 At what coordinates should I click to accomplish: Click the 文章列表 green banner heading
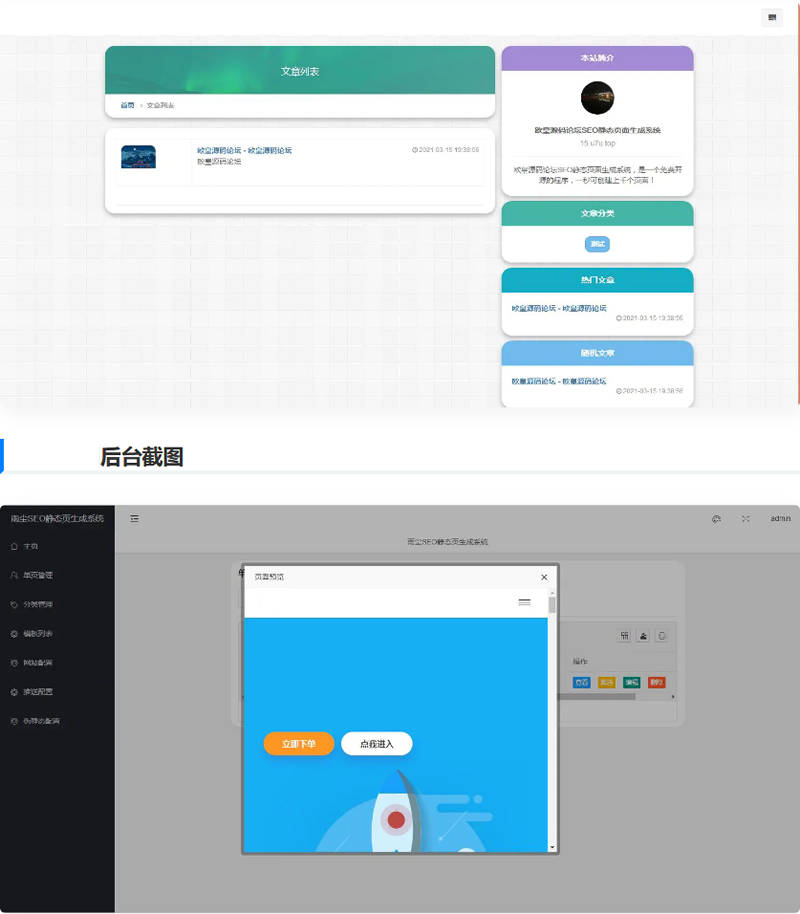tap(300, 71)
